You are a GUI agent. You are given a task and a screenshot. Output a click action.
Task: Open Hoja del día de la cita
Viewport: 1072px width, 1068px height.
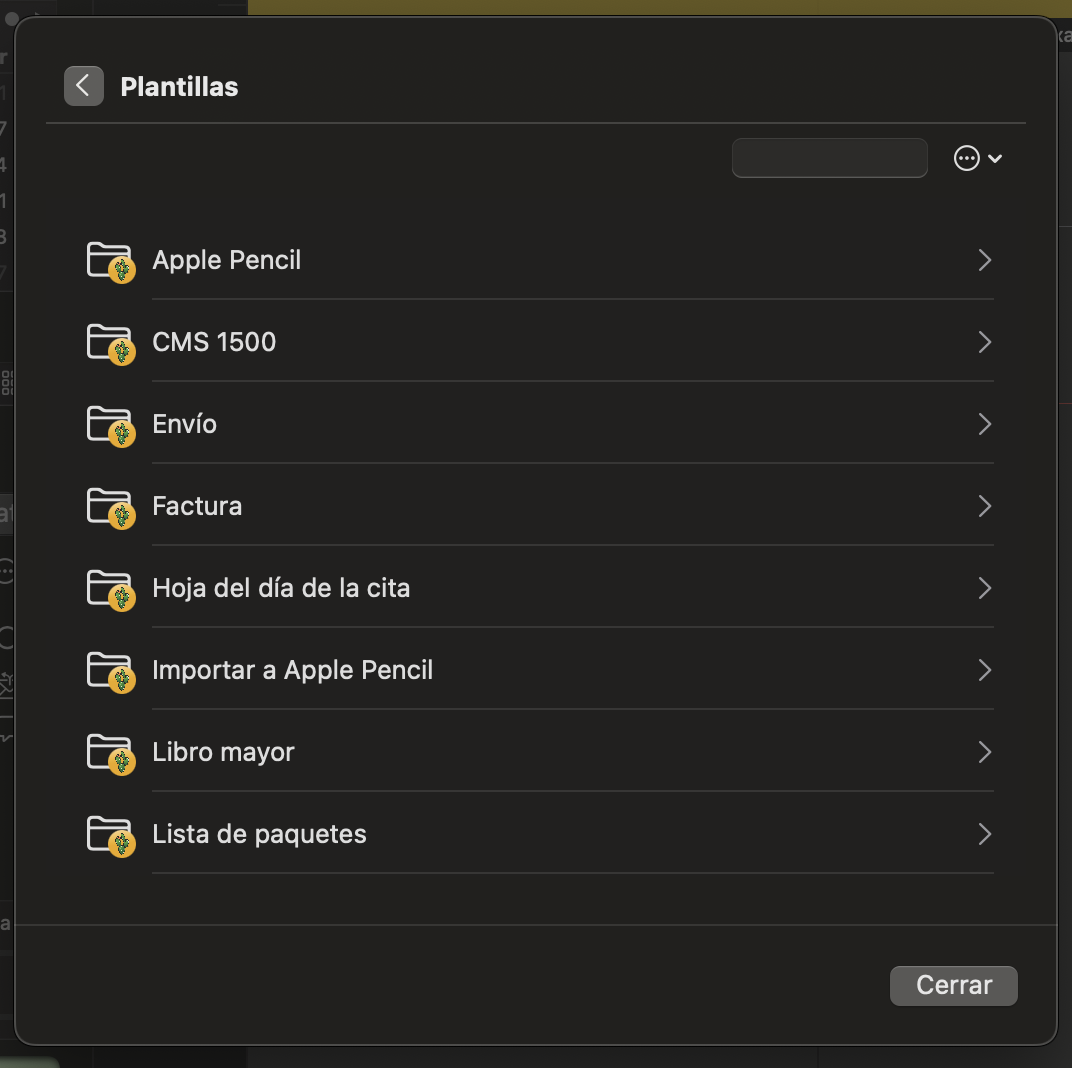coord(539,588)
